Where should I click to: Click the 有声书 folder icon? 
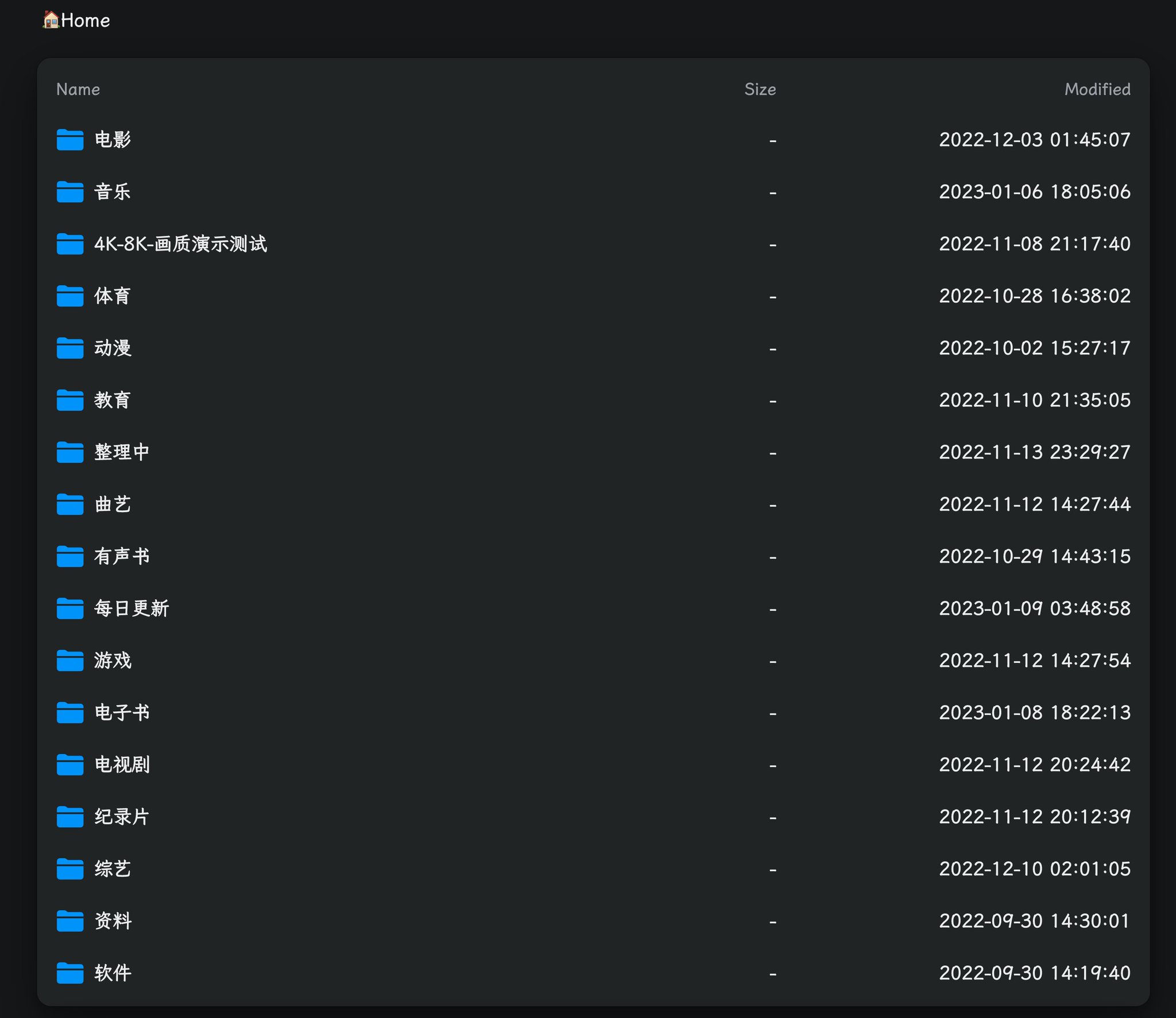click(x=69, y=556)
